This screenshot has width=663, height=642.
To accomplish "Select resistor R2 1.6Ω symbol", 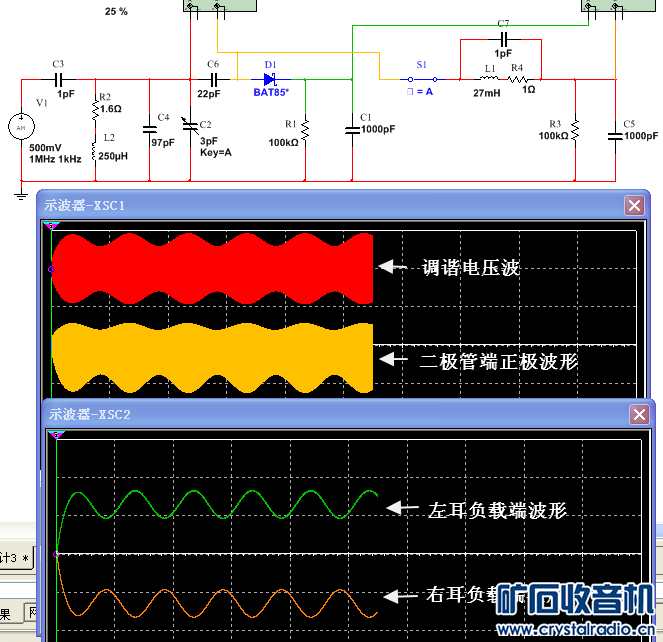I will pos(95,109).
